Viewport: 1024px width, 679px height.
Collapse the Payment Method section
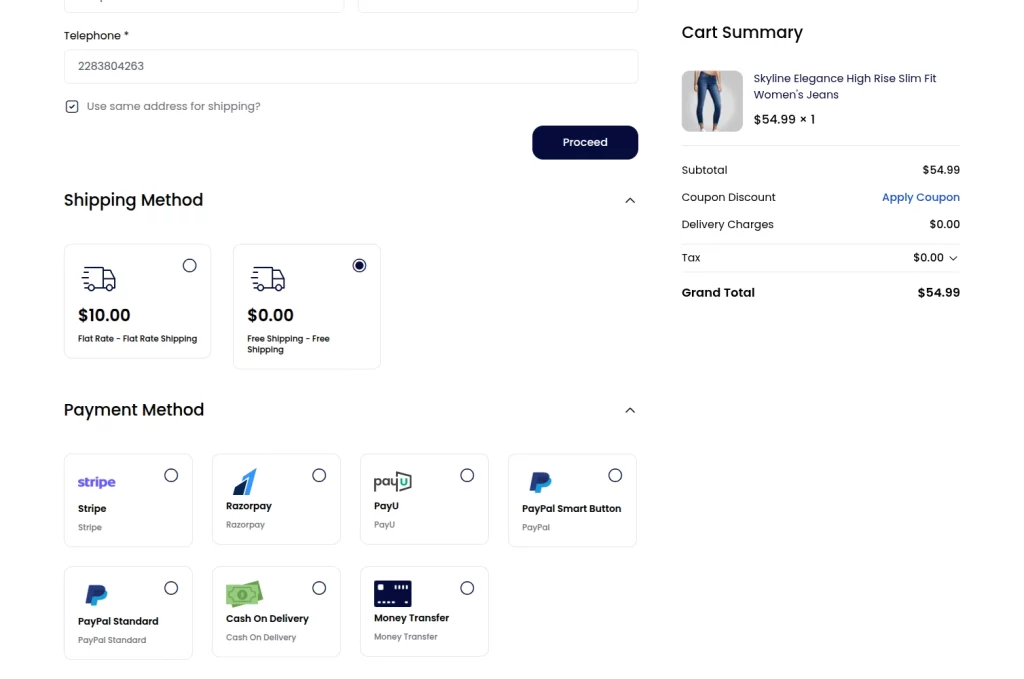click(x=630, y=410)
